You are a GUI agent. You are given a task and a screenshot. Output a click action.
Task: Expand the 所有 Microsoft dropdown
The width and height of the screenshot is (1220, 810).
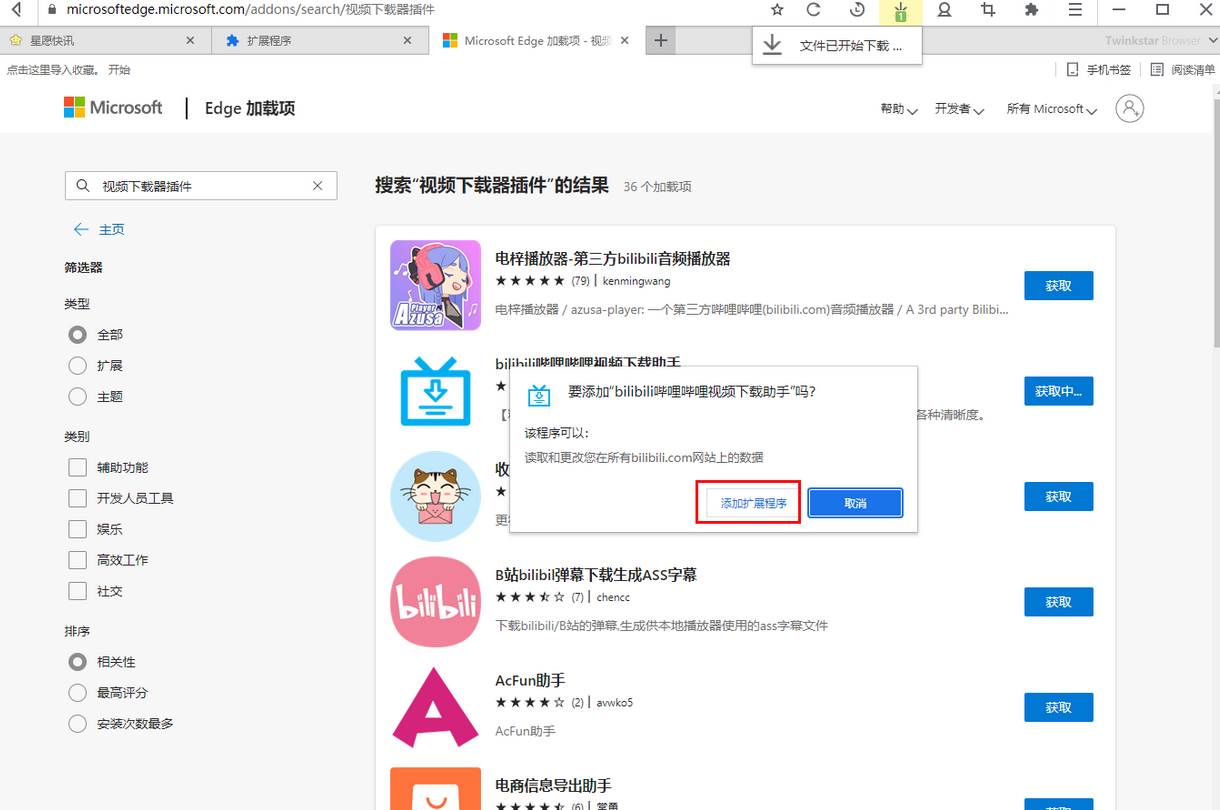pos(1052,109)
